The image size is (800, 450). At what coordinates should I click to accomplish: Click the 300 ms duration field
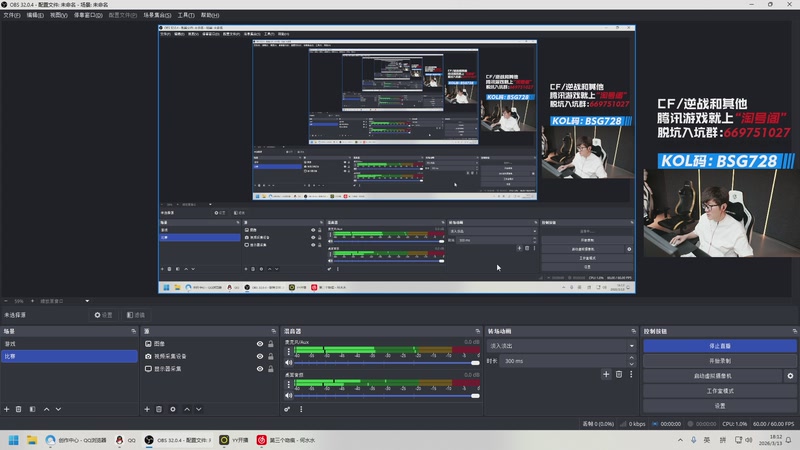(563, 361)
